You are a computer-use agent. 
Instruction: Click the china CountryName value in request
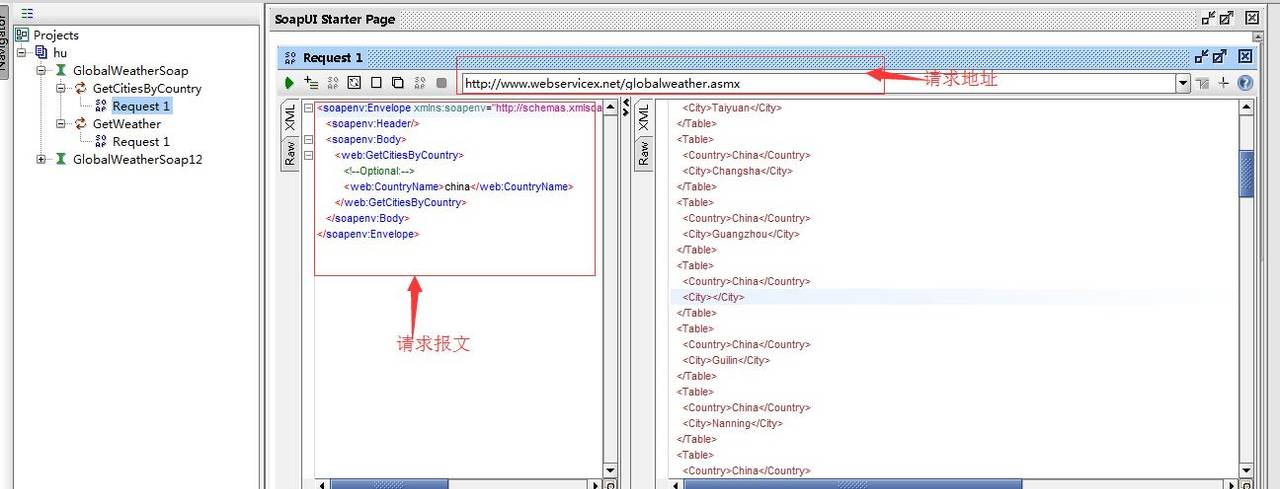[x=457, y=187]
